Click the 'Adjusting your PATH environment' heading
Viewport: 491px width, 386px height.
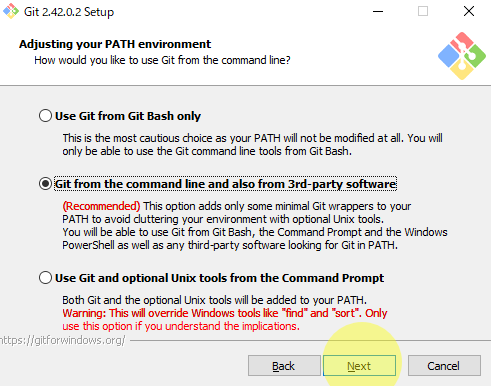click(115, 44)
